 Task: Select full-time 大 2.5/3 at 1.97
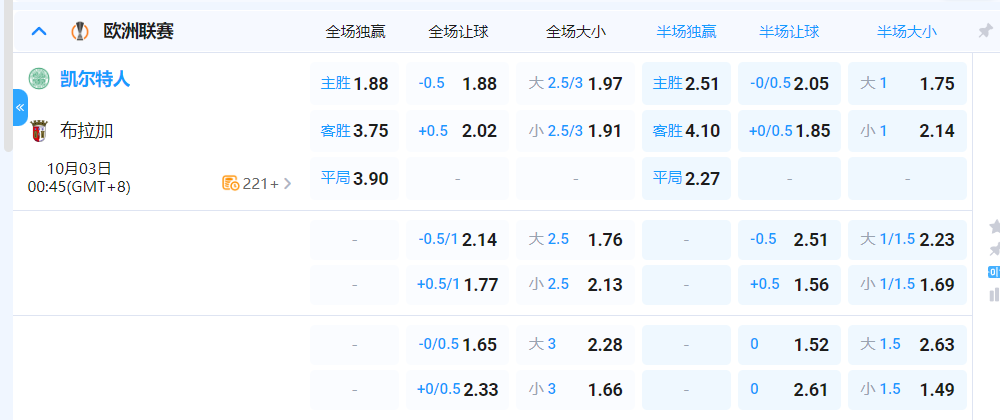pos(576,84)
